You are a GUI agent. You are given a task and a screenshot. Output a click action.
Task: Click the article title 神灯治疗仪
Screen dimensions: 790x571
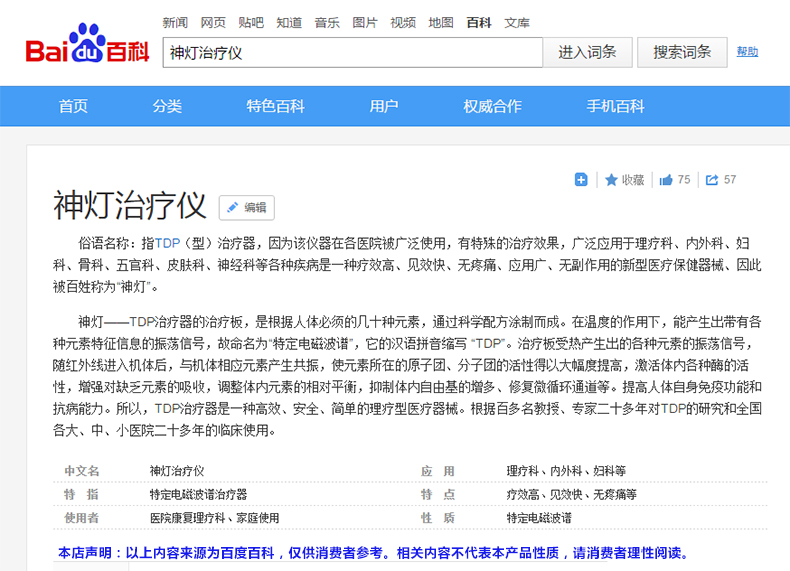point(130,205)
